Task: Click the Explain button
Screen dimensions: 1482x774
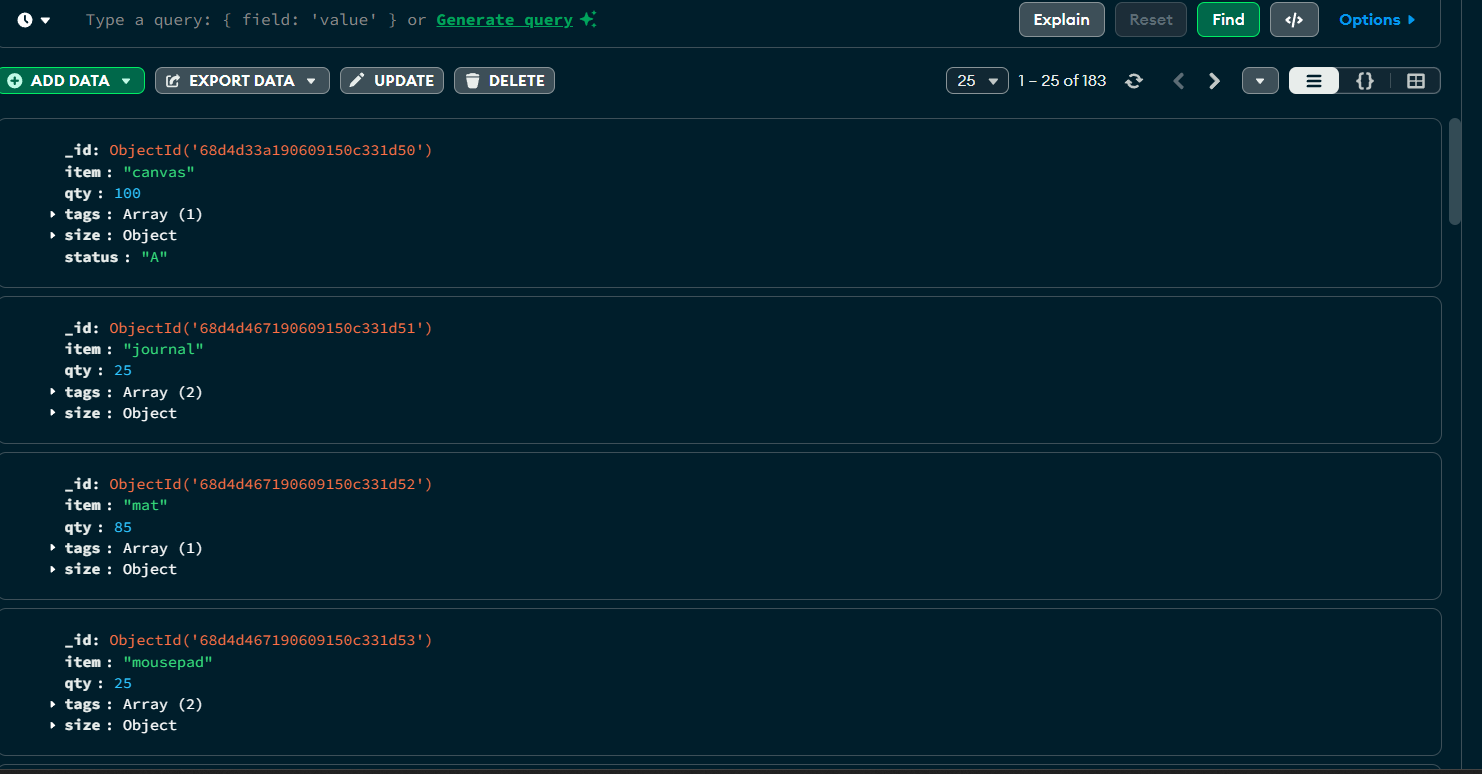Action: click(x=1061, y=19)
